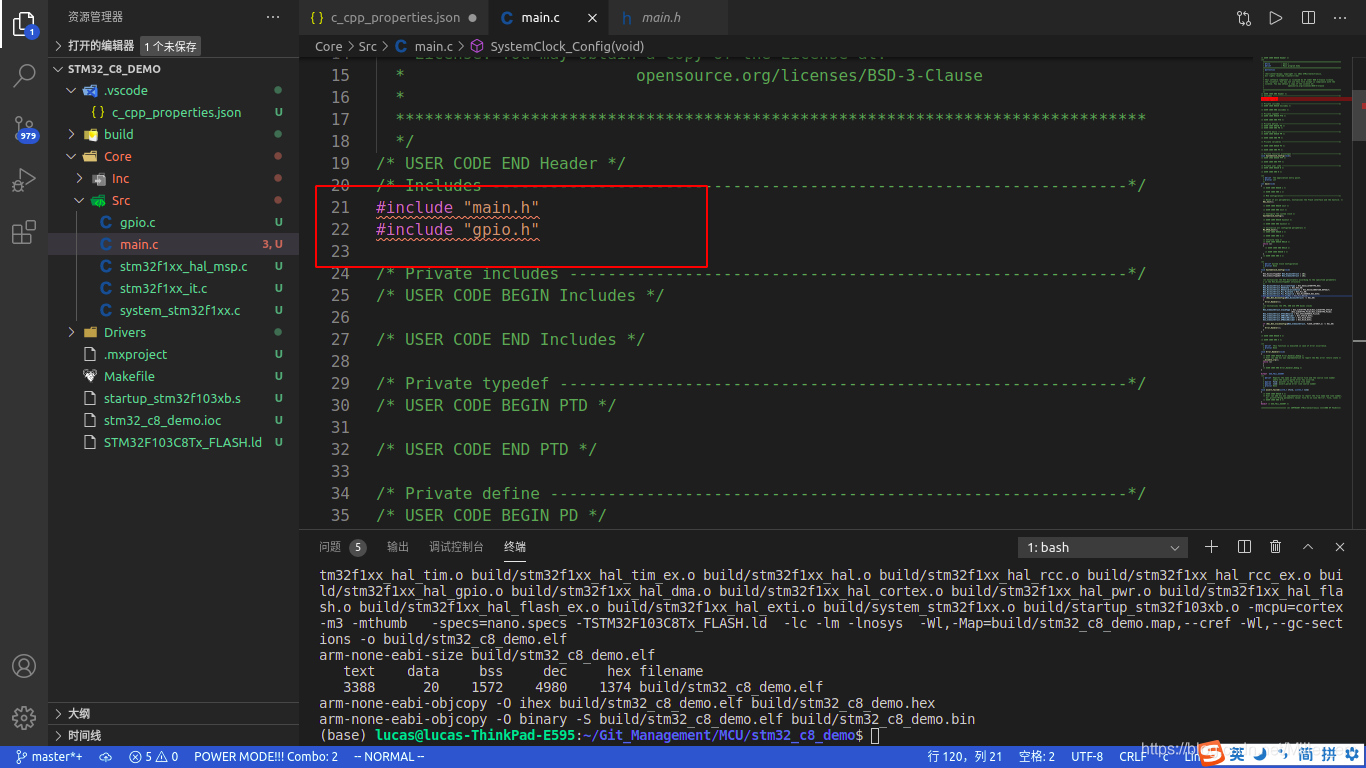Toggle Sogou Chinese/English mode
The image size is (1366, 768).
pos(1237,753)
